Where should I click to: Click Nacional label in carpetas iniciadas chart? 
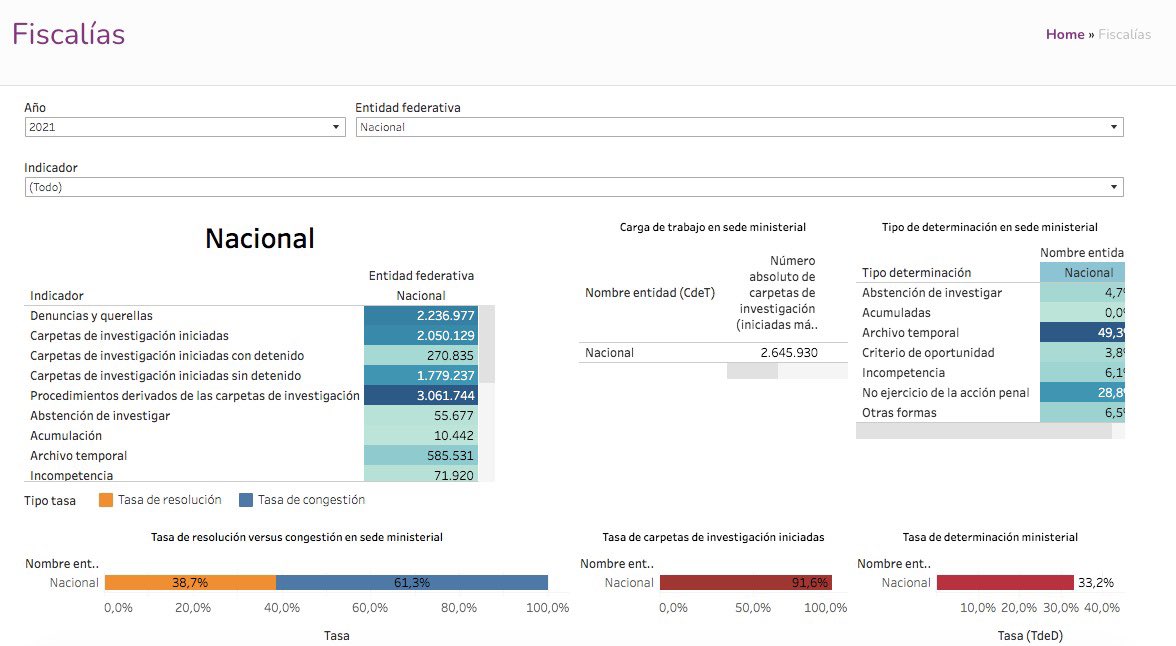(x=629, y=583)
